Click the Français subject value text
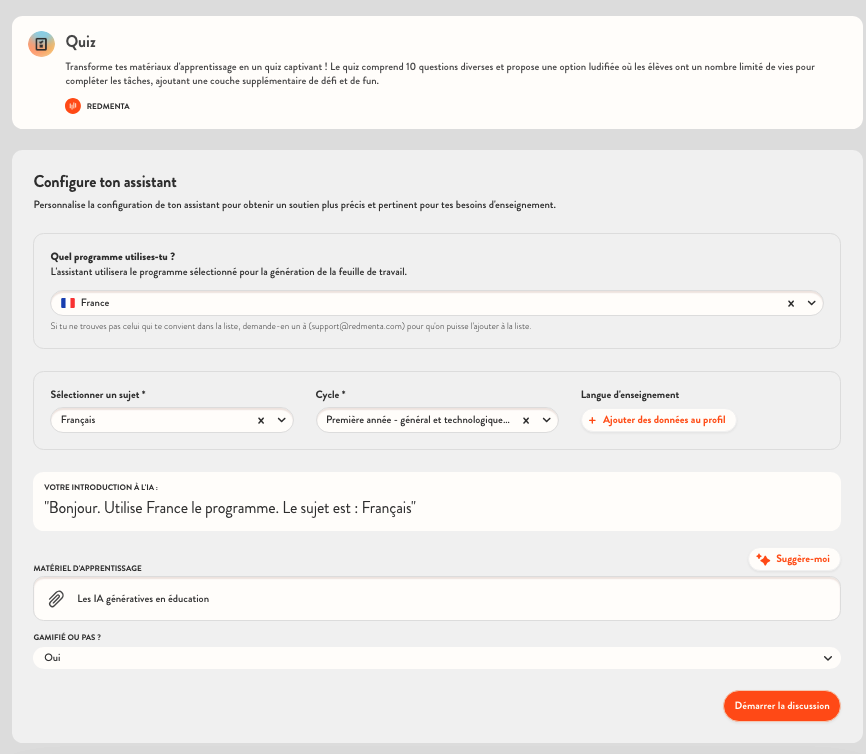The image size is (866, 754). coord(78,421)
